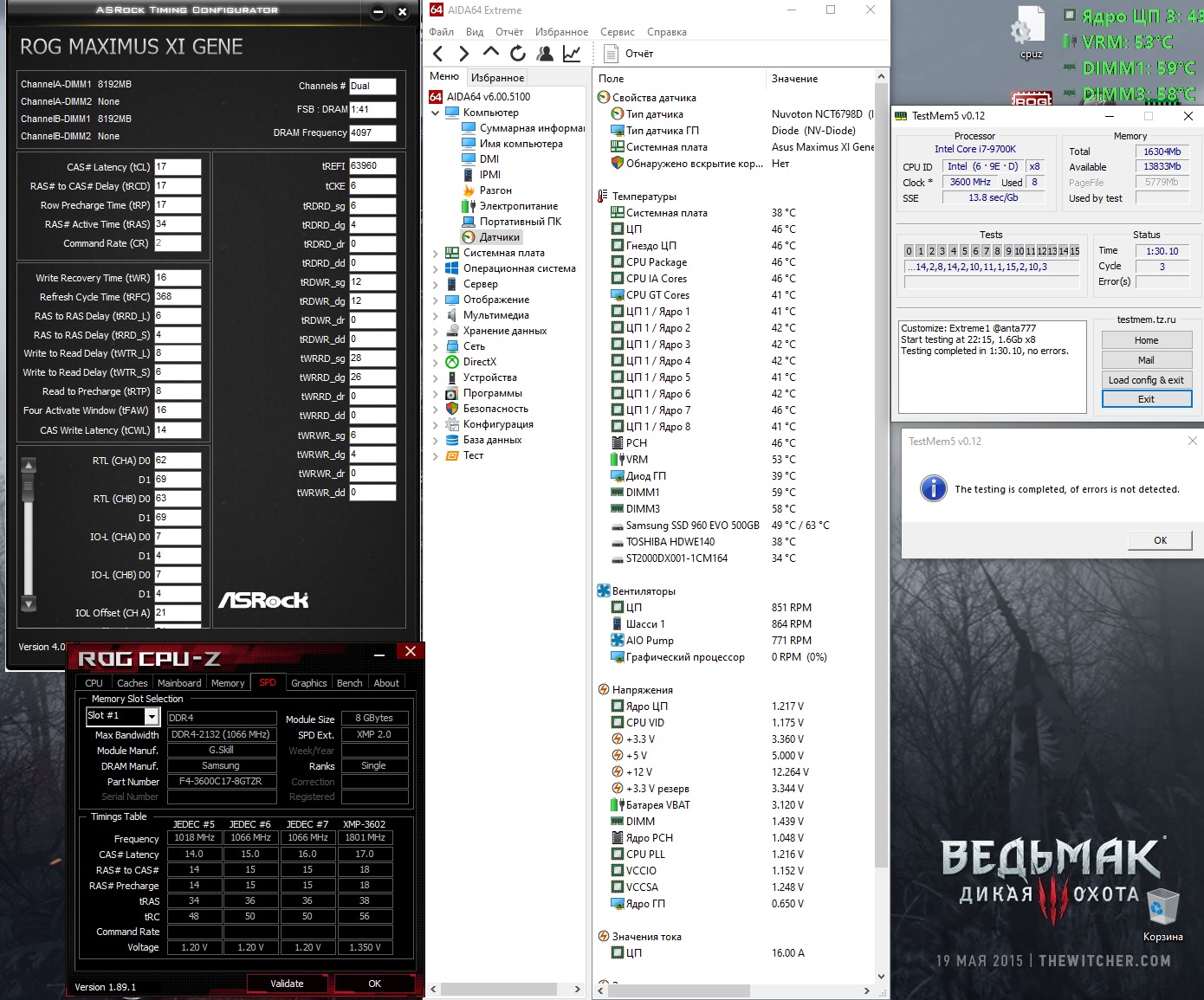Select the Электропитание tree item
1204x1000 pixels.
(510, 206)
